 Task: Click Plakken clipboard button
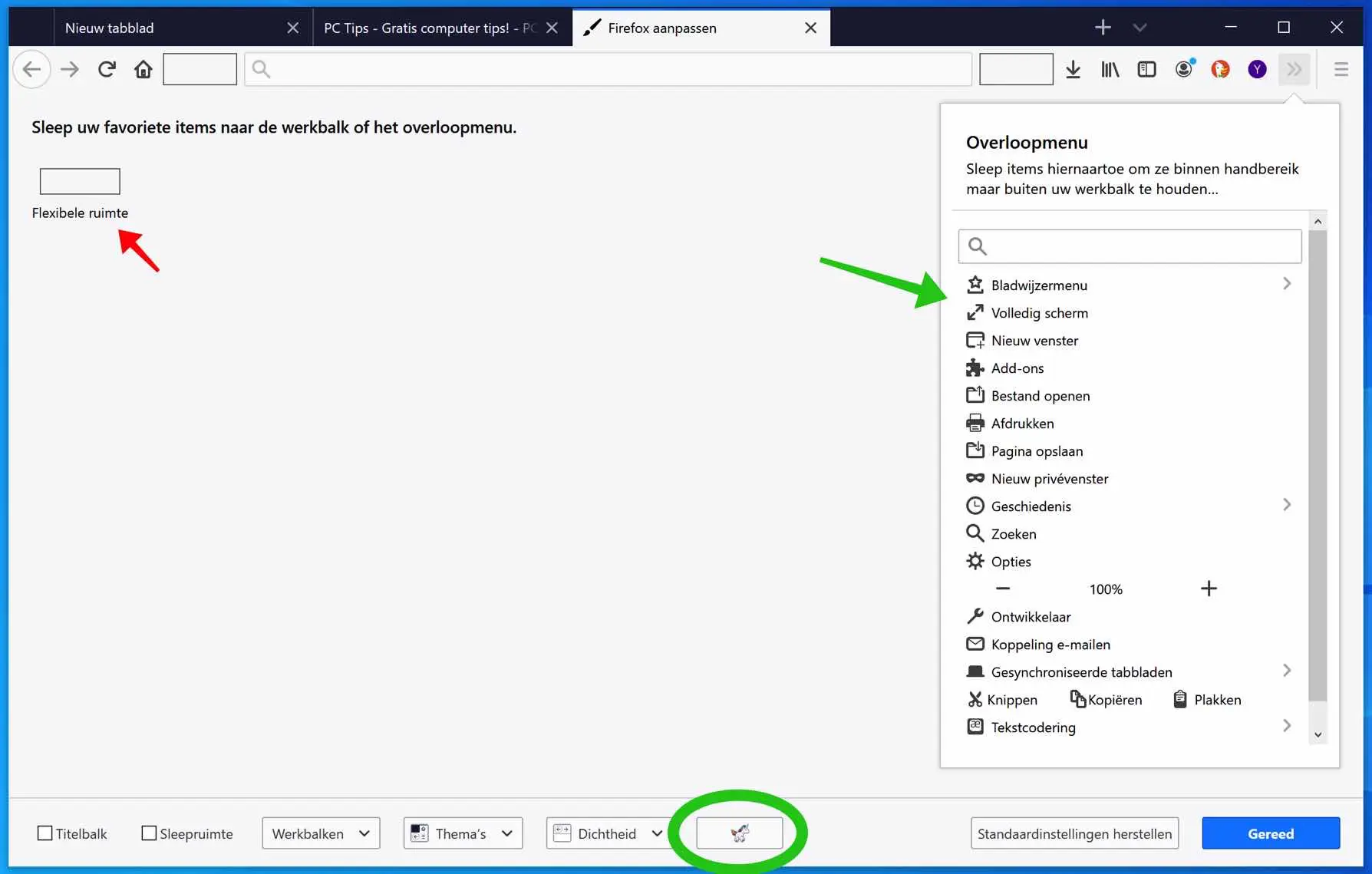click(x=1207, y=699)
